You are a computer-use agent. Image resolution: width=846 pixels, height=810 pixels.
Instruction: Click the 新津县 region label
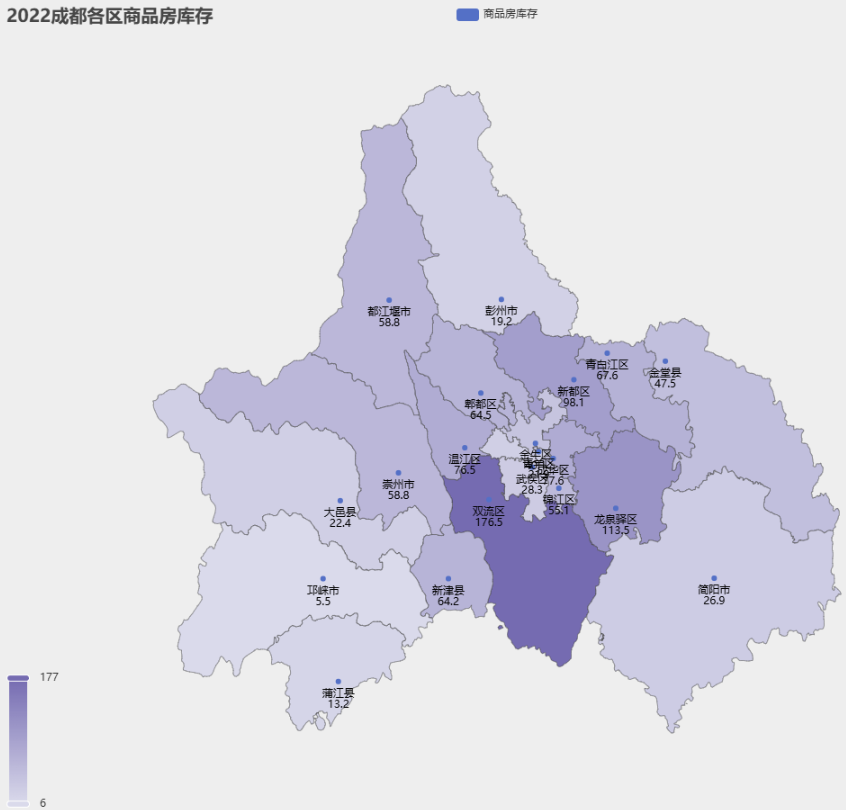(x=448, y=590)
